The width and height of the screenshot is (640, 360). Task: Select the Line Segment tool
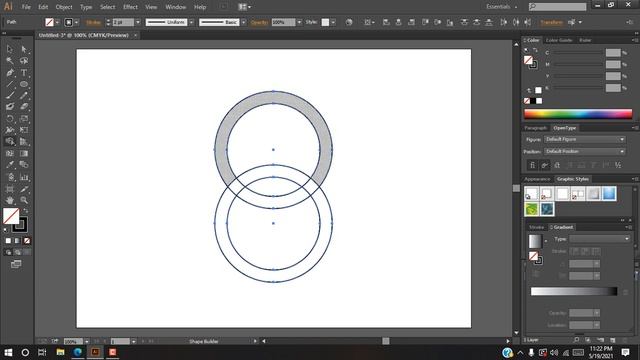coord(10,84)
